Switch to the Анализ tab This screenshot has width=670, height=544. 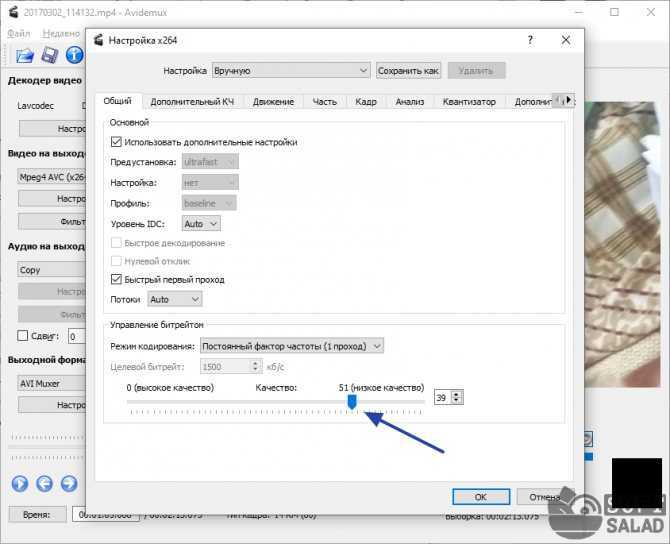(x=410, y=102)
